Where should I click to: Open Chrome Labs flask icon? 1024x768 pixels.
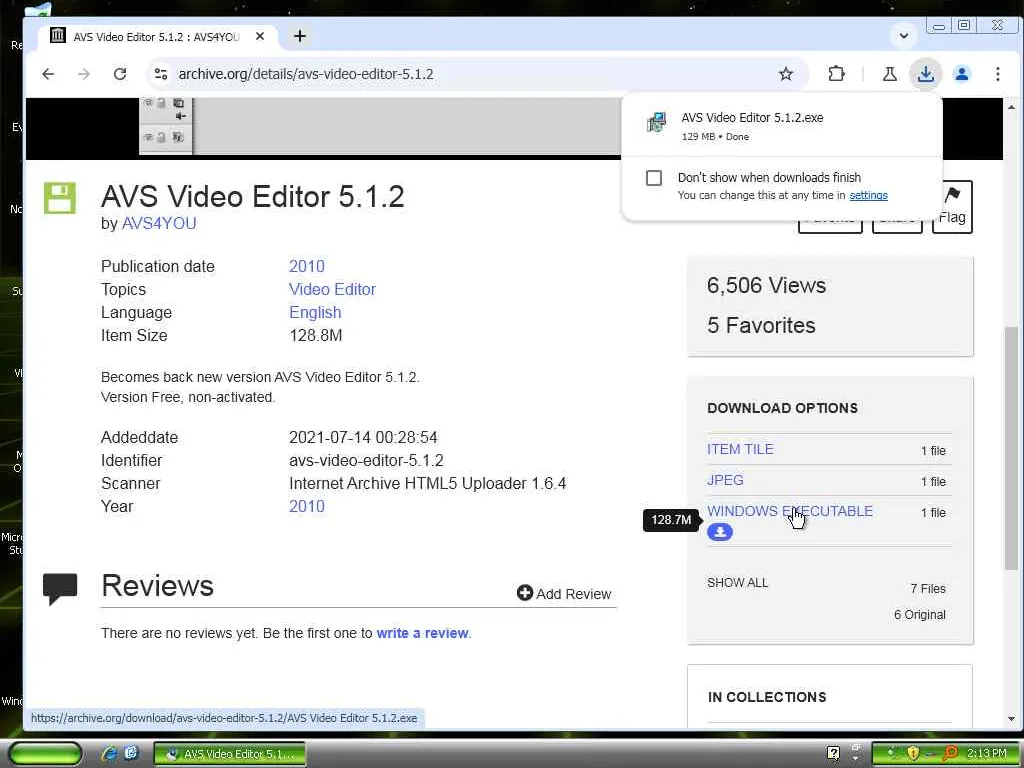(889, 74)
